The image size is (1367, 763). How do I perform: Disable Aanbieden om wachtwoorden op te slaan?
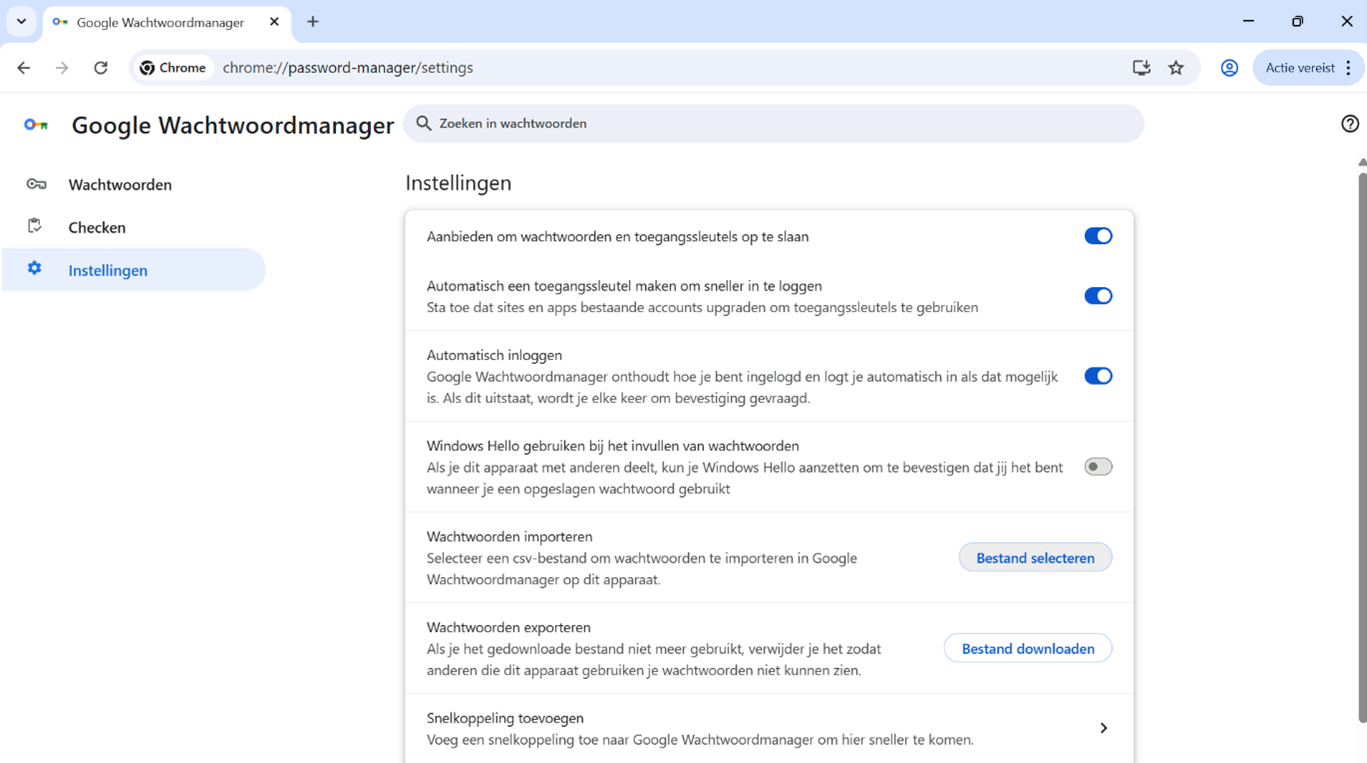(x=1097, y=236)
